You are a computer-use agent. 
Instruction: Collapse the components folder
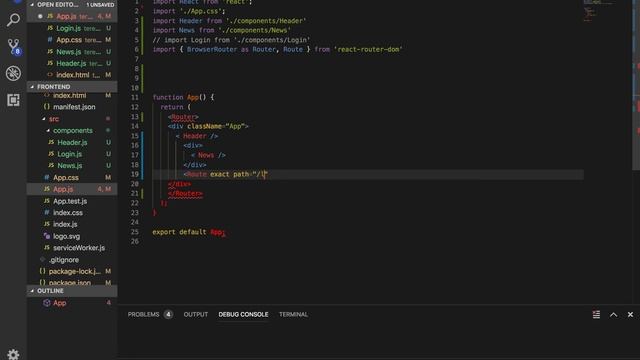coord(72,131)
